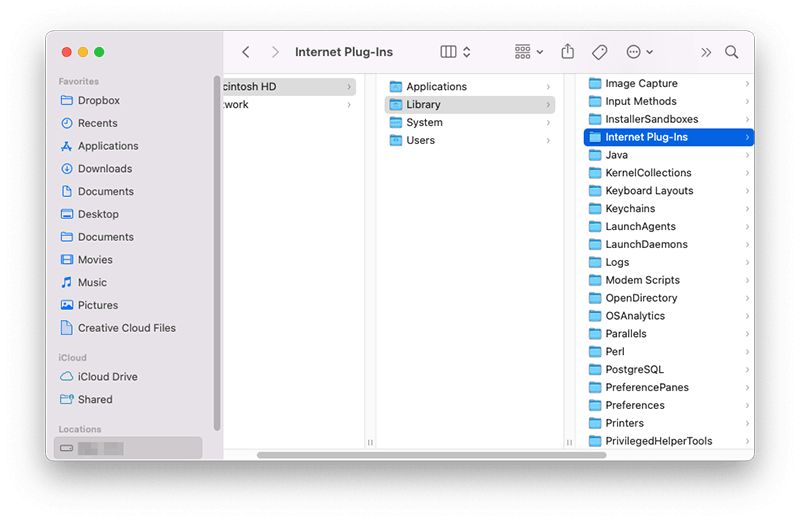800x521 pixels.
Task: Select Downloads in Favorites sidebar
Action: (x=104, y=169)
